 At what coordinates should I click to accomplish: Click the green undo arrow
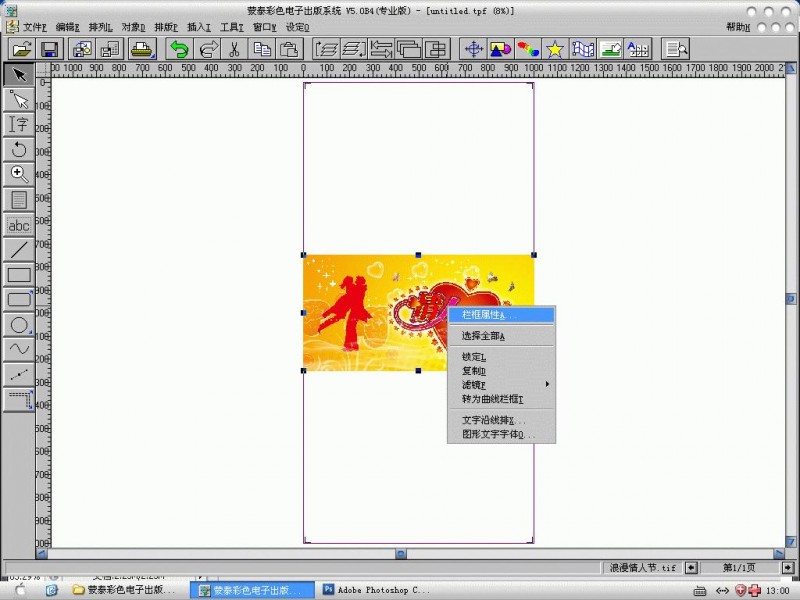point(179,49)
